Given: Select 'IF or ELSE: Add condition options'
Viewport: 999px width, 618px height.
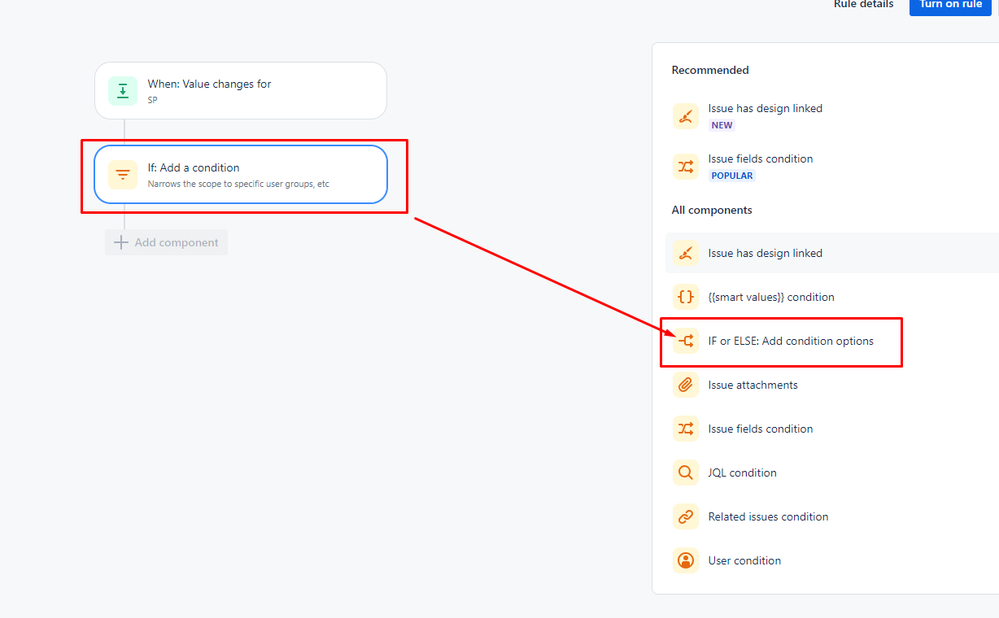Looking at the screenshot, I should pos(831,341).
